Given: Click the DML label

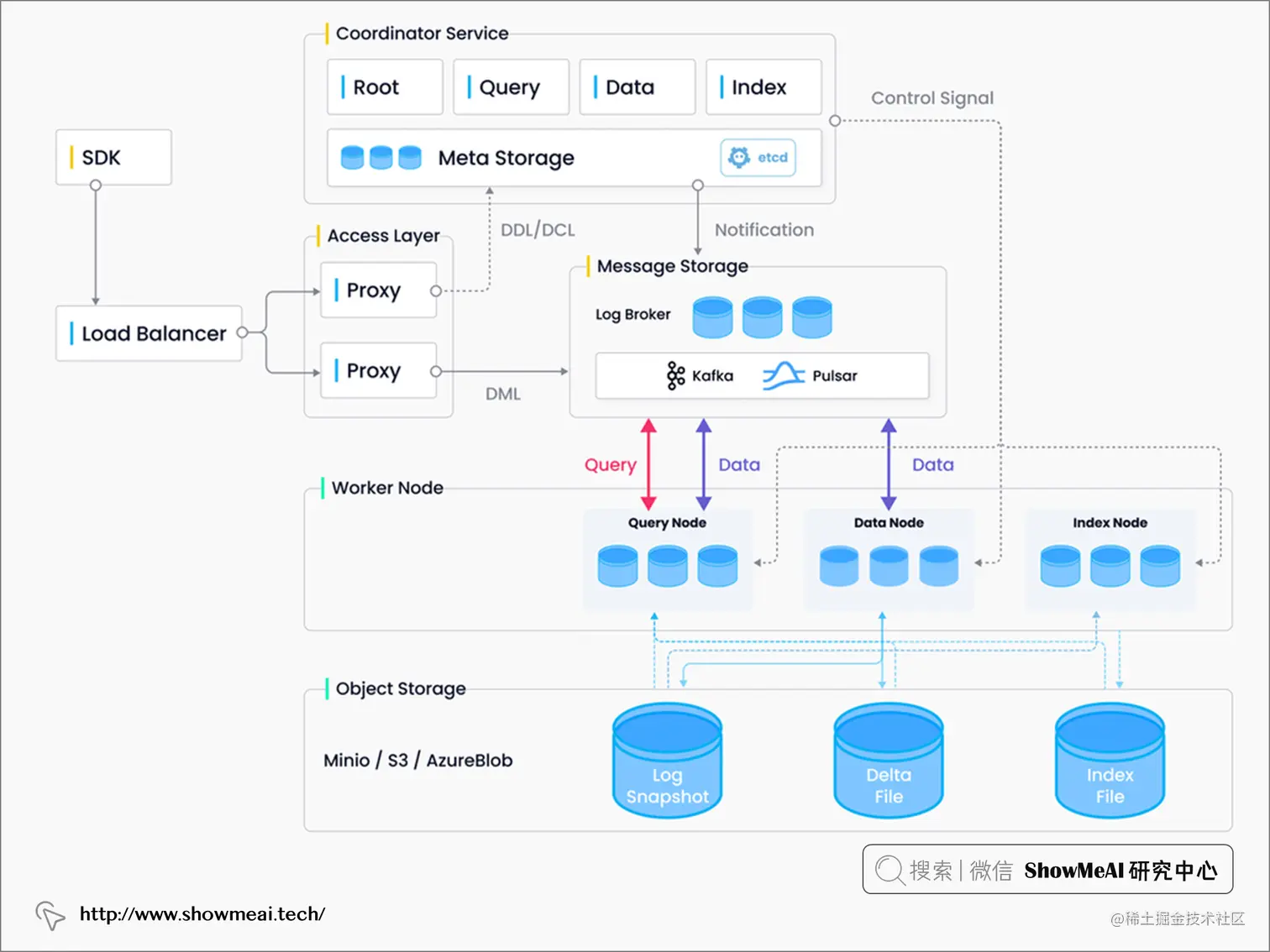Looking at the screenshot, I should pos(503,394).
